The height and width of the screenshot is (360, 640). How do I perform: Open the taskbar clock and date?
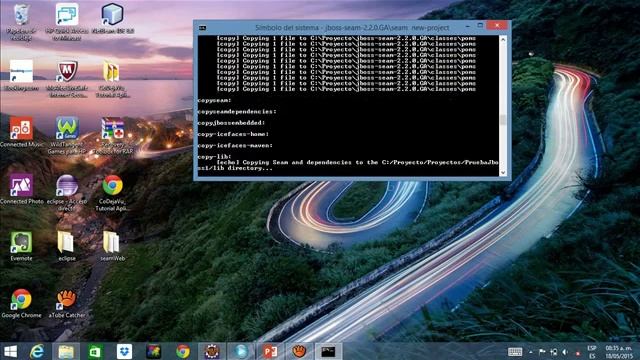619,352
